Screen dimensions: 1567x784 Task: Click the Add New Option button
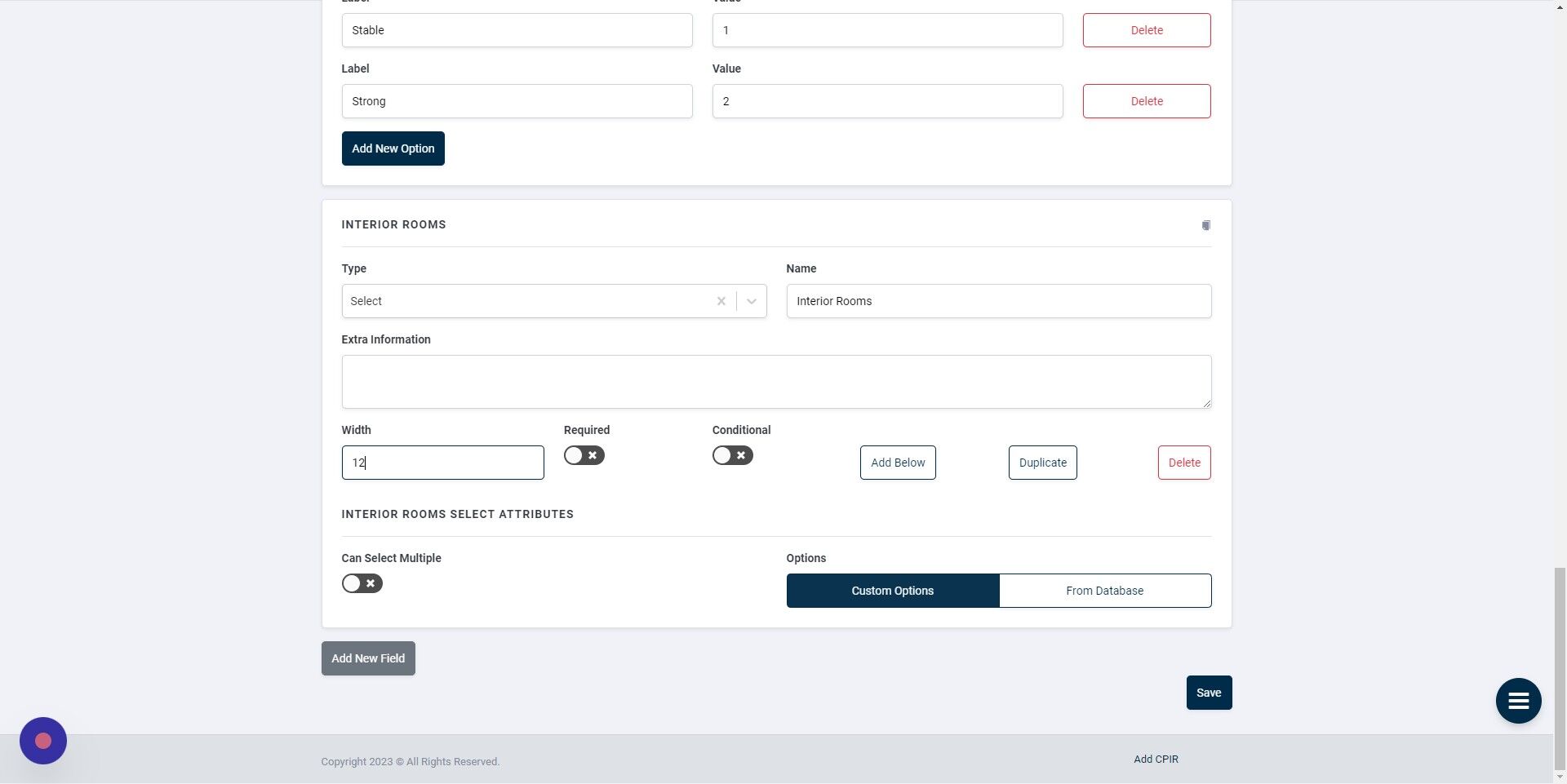(x=393, y=148)
